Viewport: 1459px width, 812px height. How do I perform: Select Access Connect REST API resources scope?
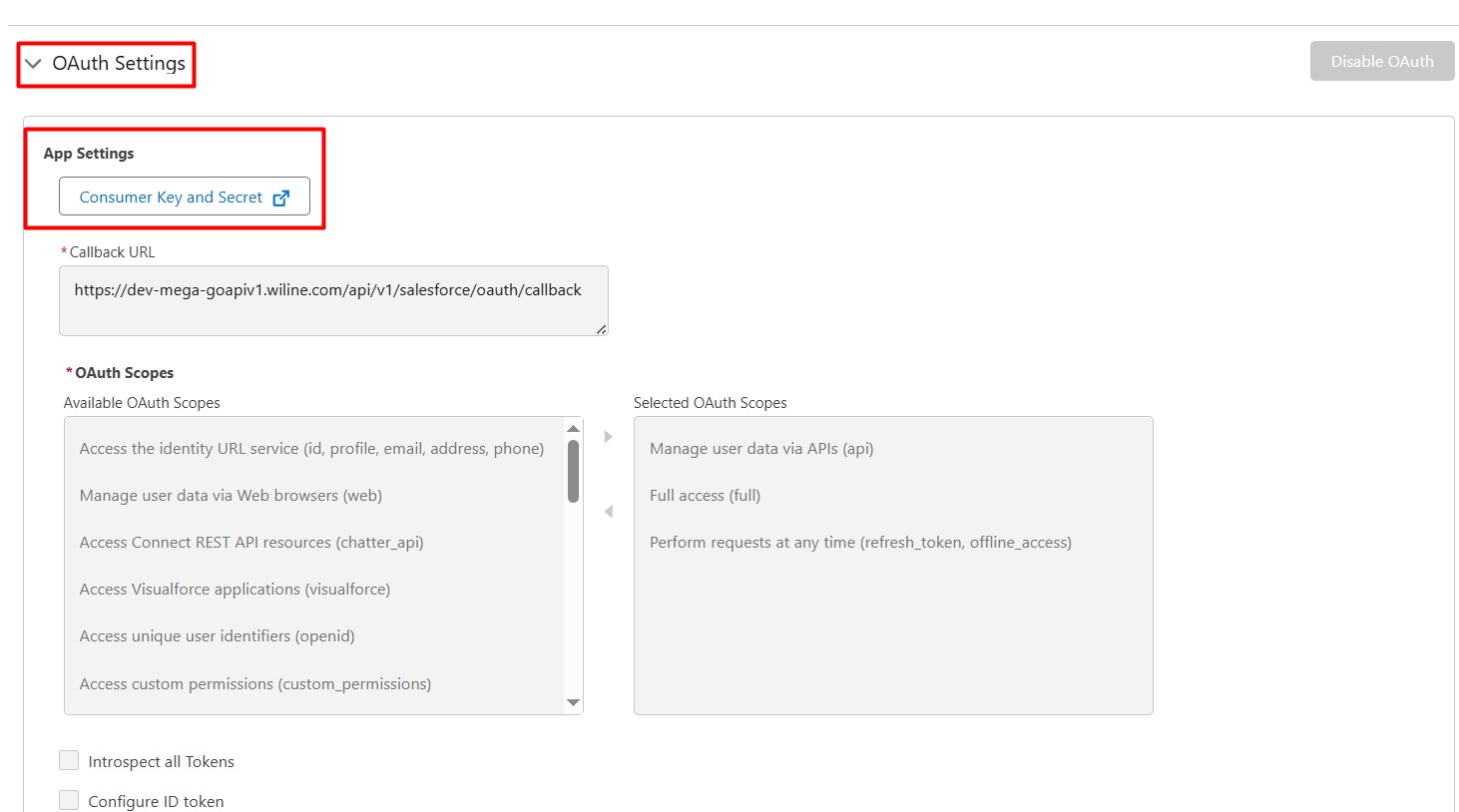click(251, 542)
